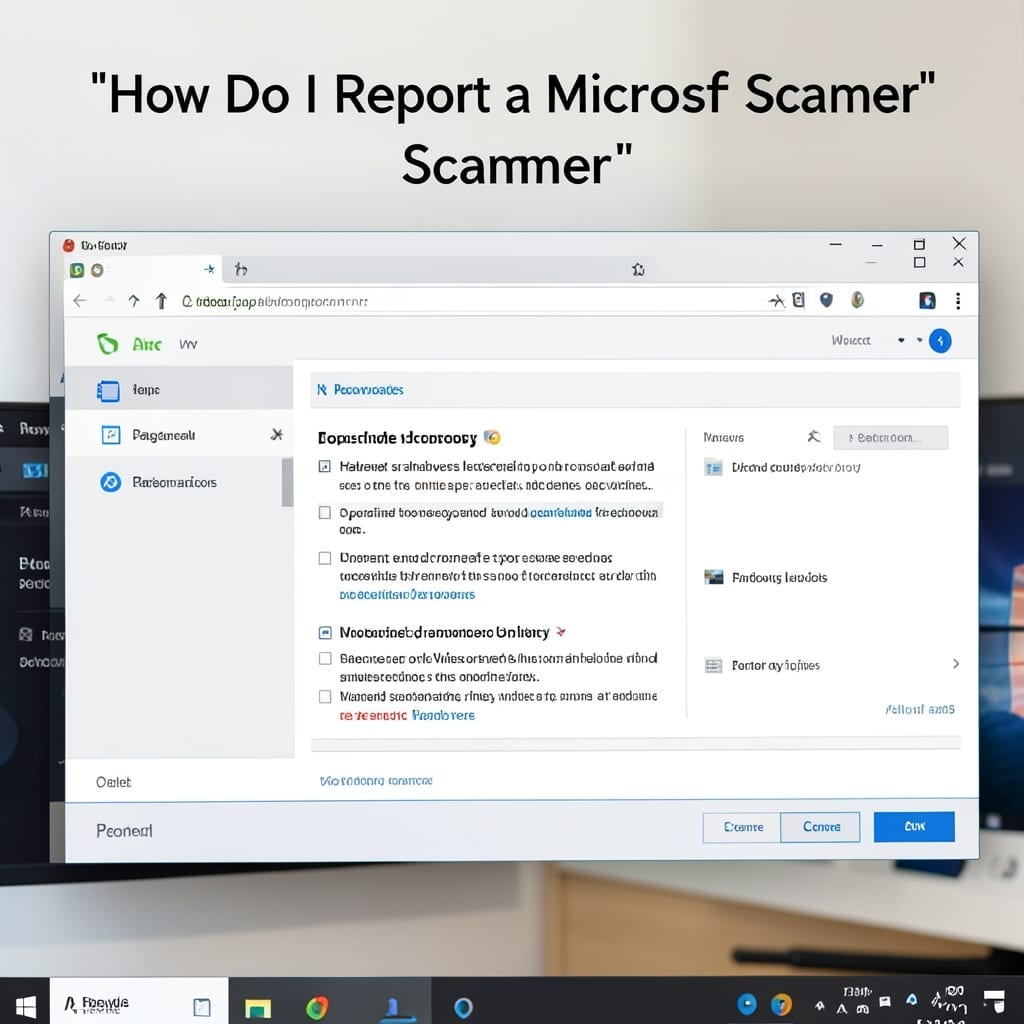Click the 'Cenere' button
This screenshot has width=1024, height=1024.
tap(821, 827)
